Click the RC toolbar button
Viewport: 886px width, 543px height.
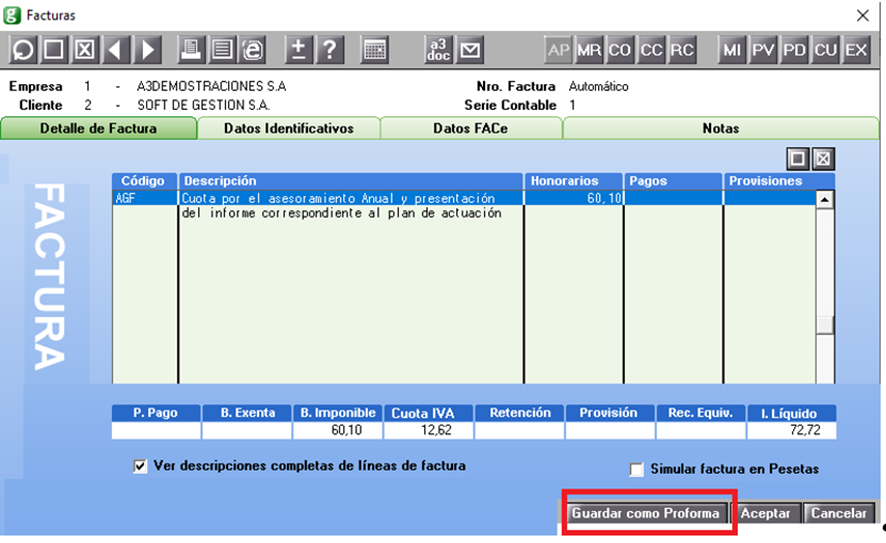pos(682,50)
